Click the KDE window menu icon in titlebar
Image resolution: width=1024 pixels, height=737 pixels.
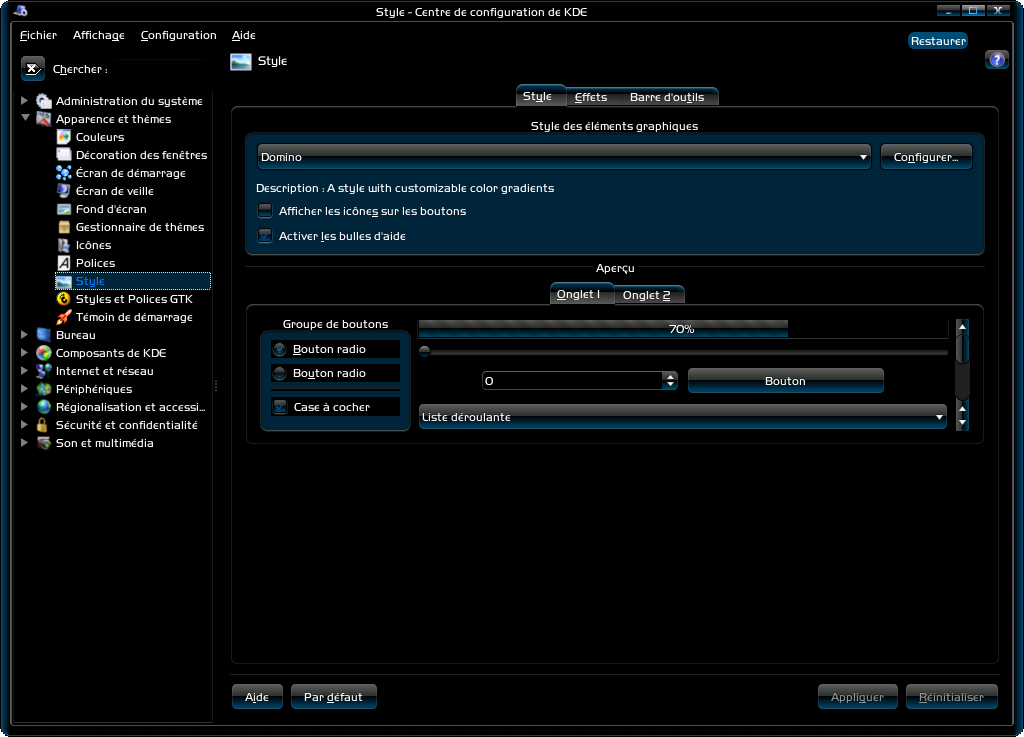click(20, 10)
